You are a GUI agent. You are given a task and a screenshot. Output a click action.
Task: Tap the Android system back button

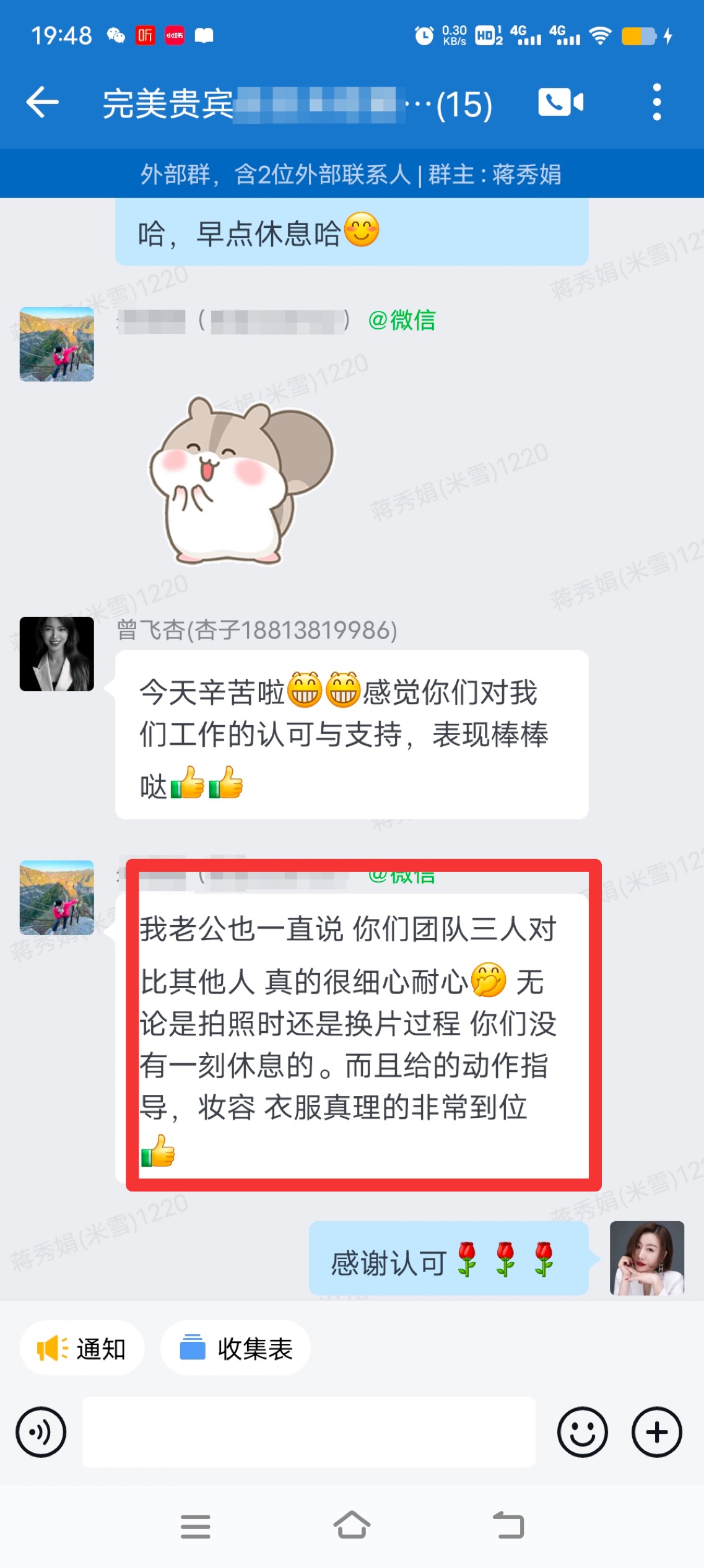point(508,1525)
